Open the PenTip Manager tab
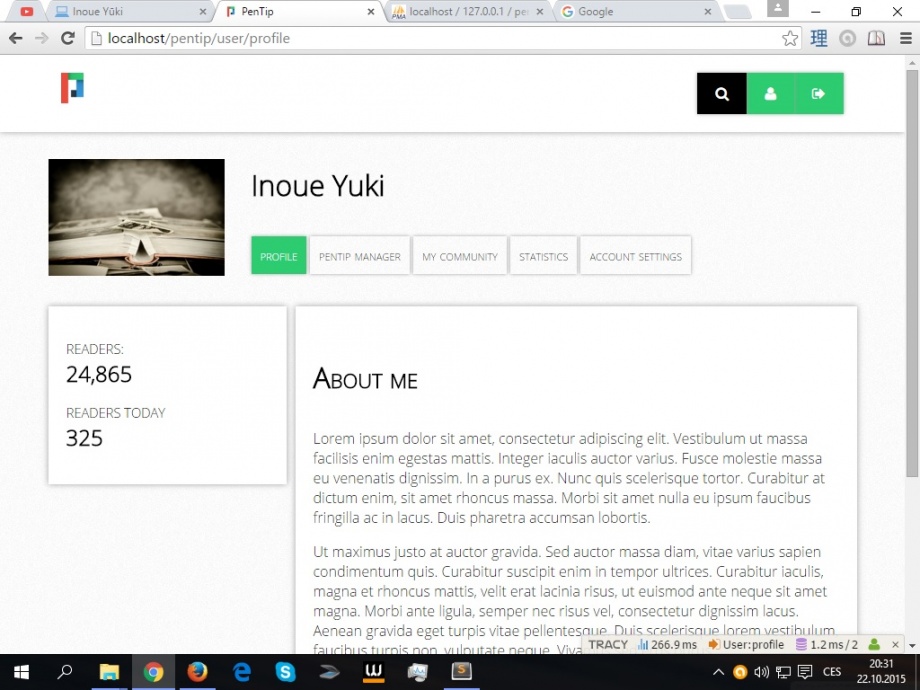The image size is (920, 690). pyautogui.click(x=360, y=256)
